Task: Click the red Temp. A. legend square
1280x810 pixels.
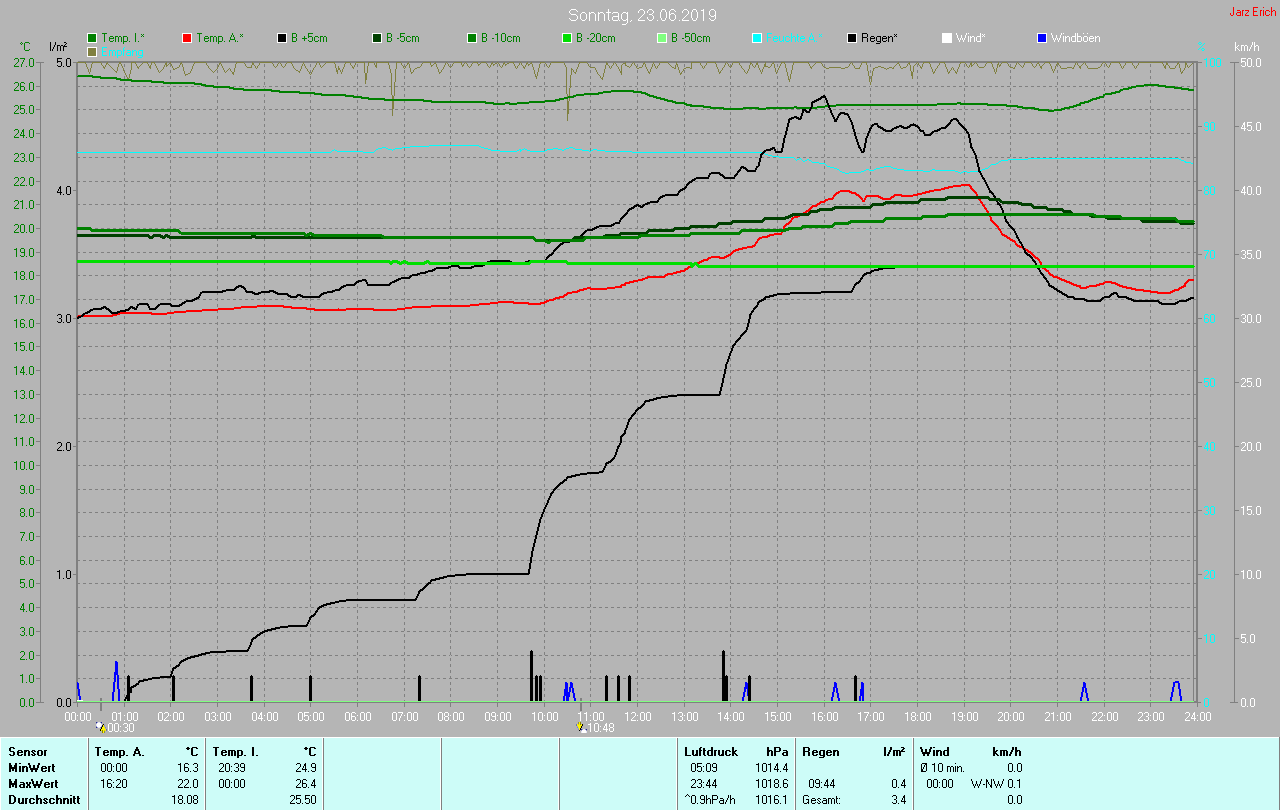Action: coord(188,38)
